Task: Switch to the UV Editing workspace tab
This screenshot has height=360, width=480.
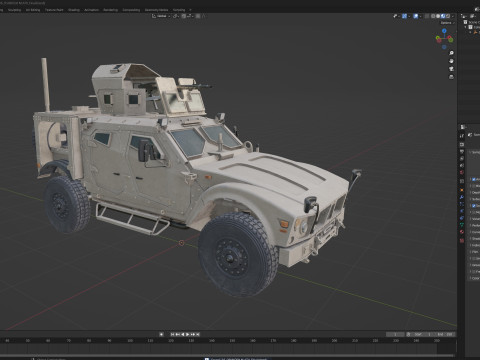Action: 33,10
